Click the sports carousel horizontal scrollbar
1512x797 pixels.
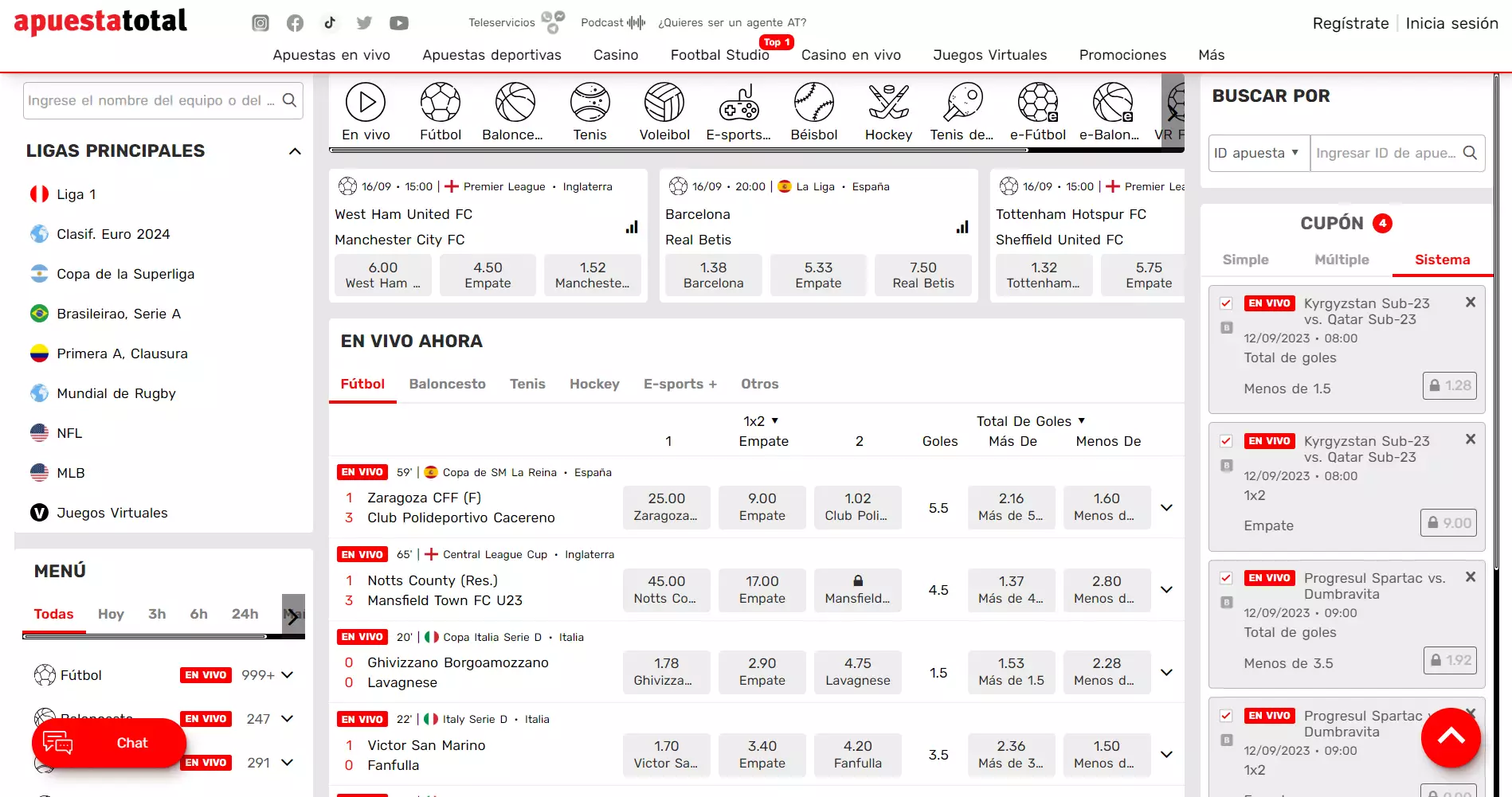click(x=717, y=150)
